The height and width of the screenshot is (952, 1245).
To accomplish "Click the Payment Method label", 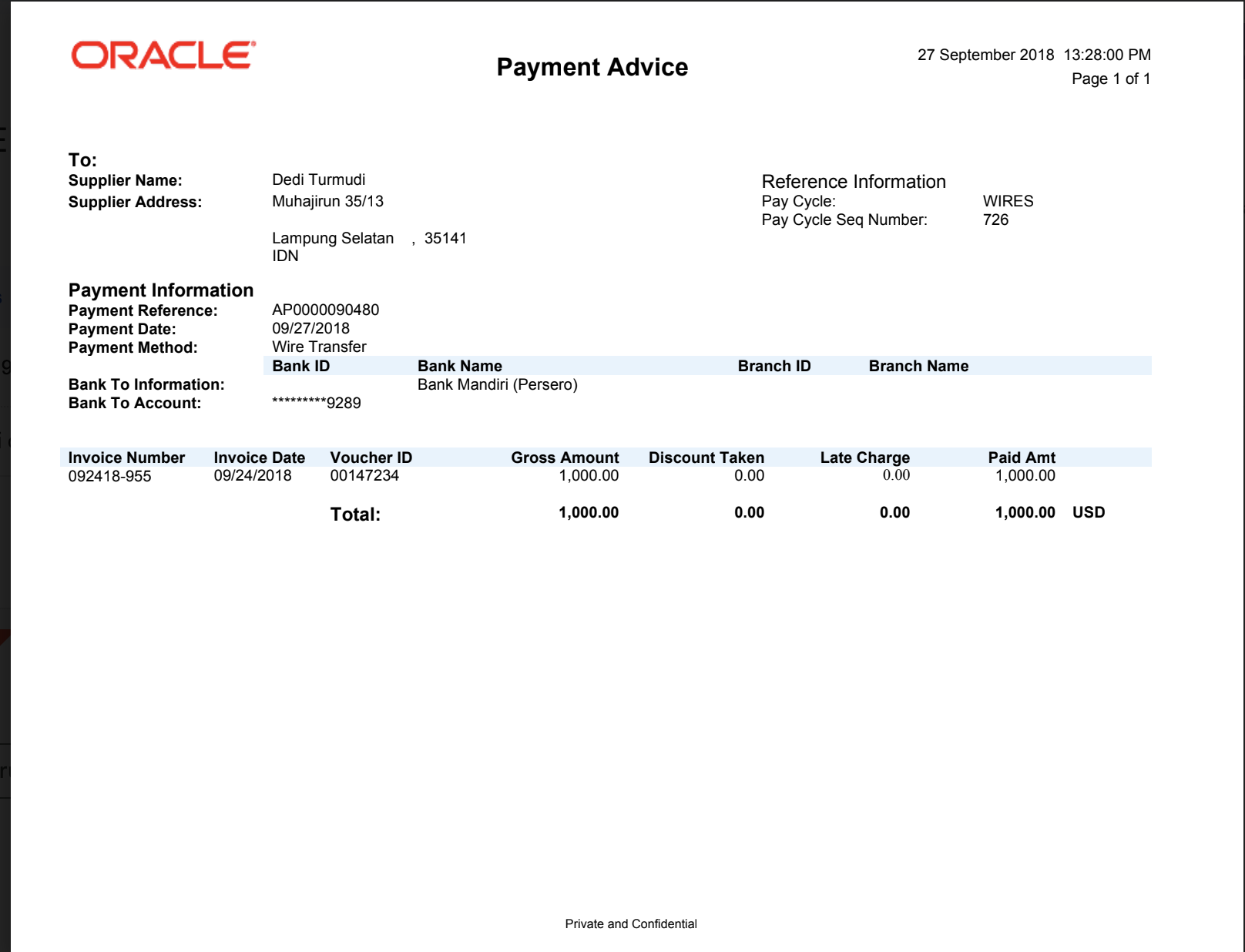I will [x=133, y=347].
